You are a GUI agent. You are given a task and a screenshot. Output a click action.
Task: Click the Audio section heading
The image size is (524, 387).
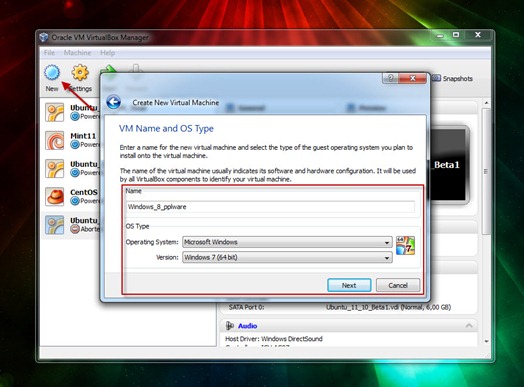pyautogui.click(x=247, y=326)
